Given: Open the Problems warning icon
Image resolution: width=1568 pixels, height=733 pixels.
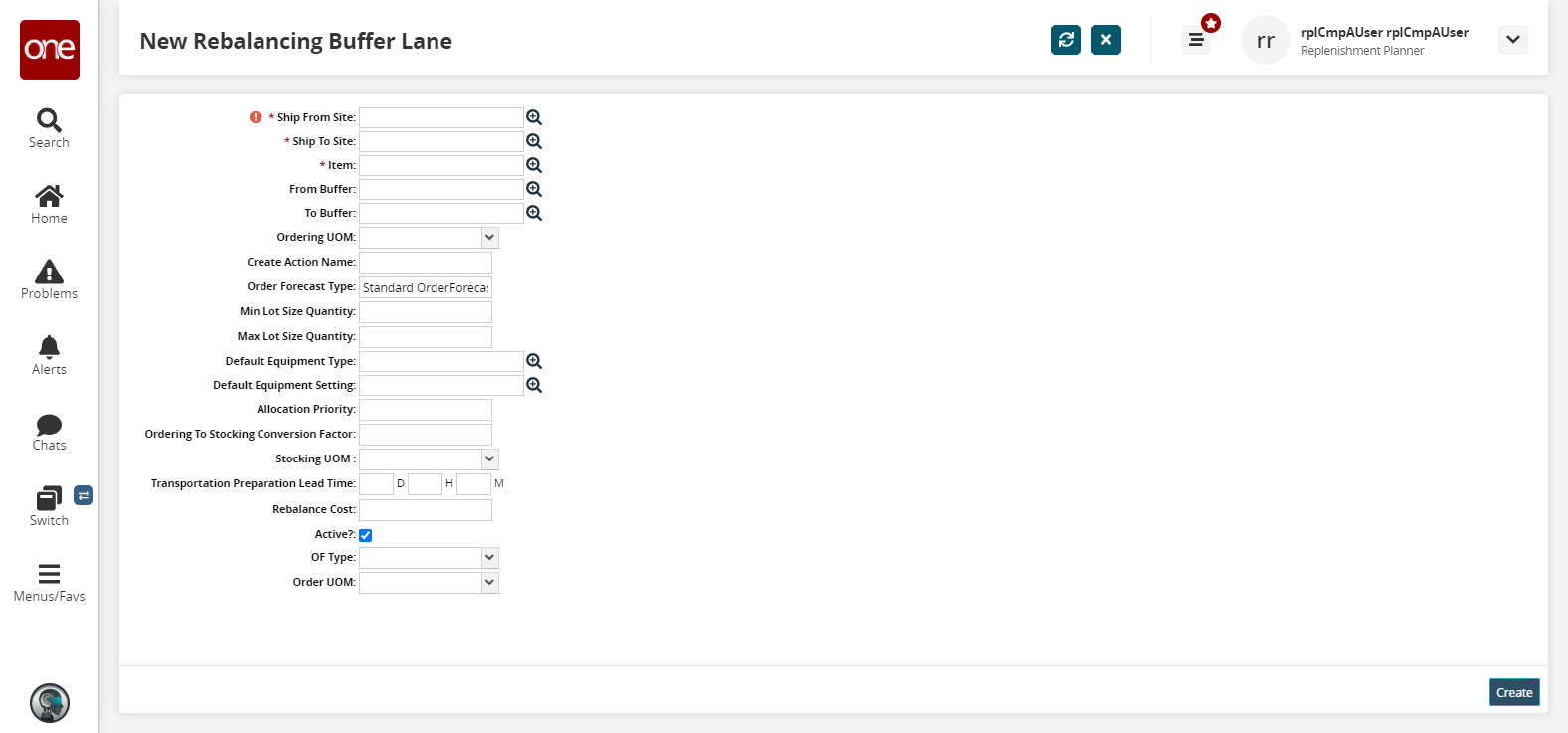Looking at the screenshot, I should [49, 278].
